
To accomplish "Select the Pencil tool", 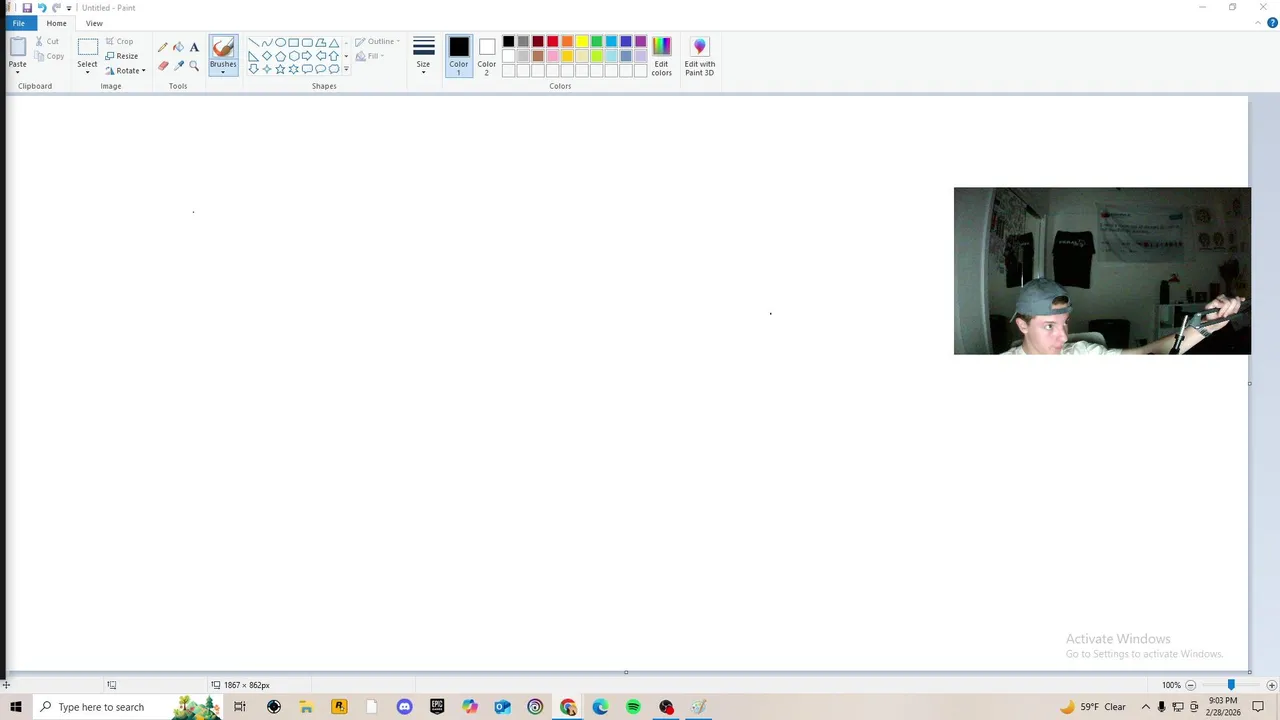I will pos(163,47).
